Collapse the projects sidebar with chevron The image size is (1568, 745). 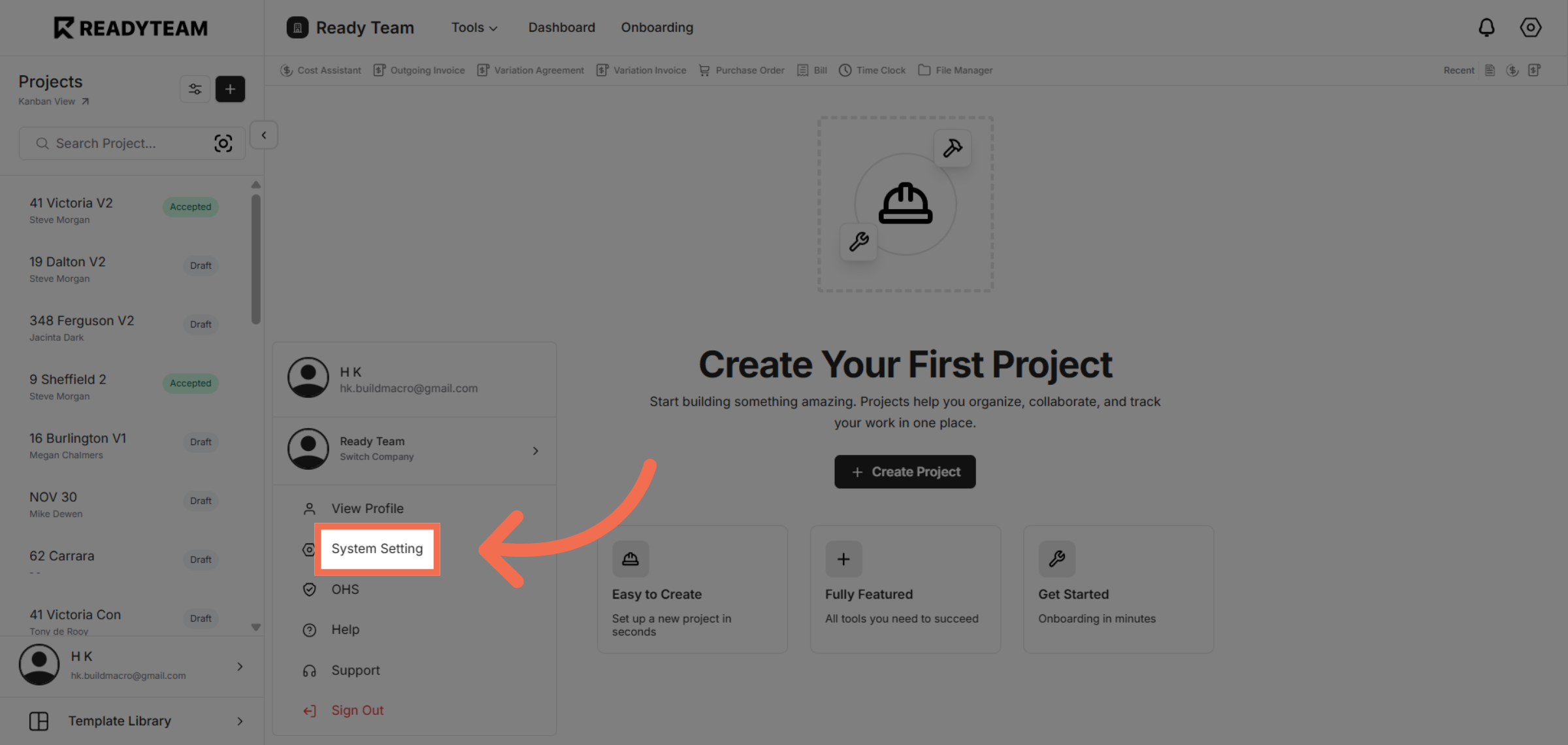coord(264,135)
